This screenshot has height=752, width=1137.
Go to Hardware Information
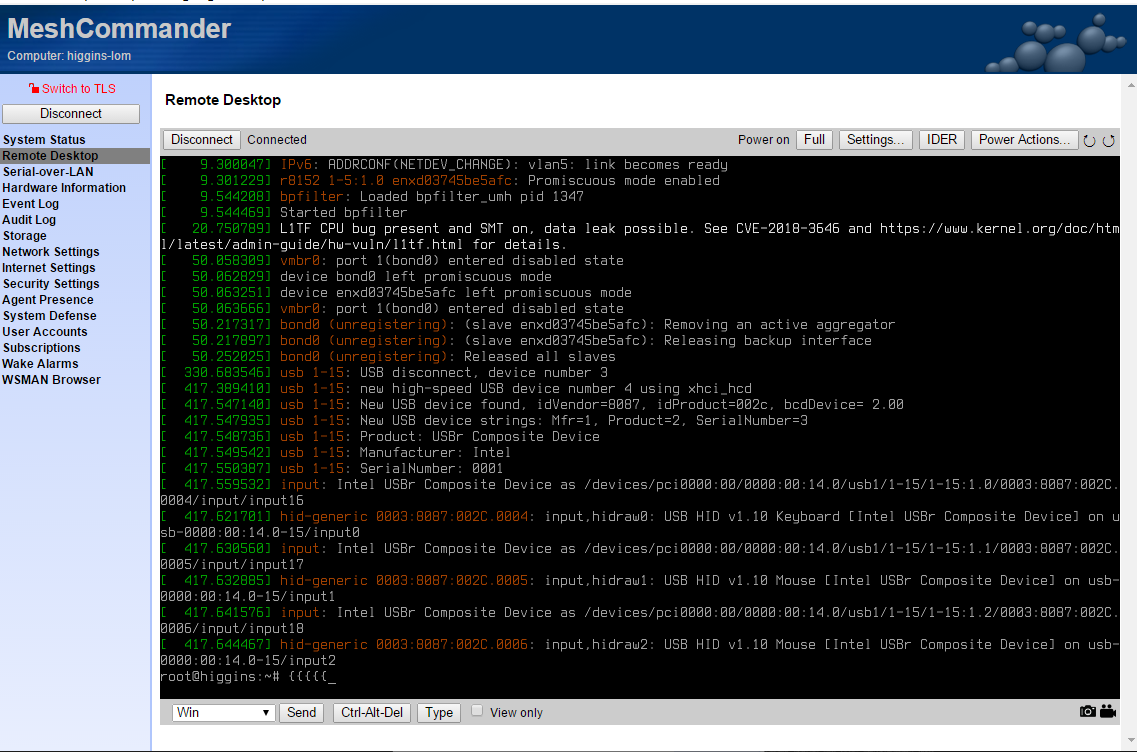point(64,187)
